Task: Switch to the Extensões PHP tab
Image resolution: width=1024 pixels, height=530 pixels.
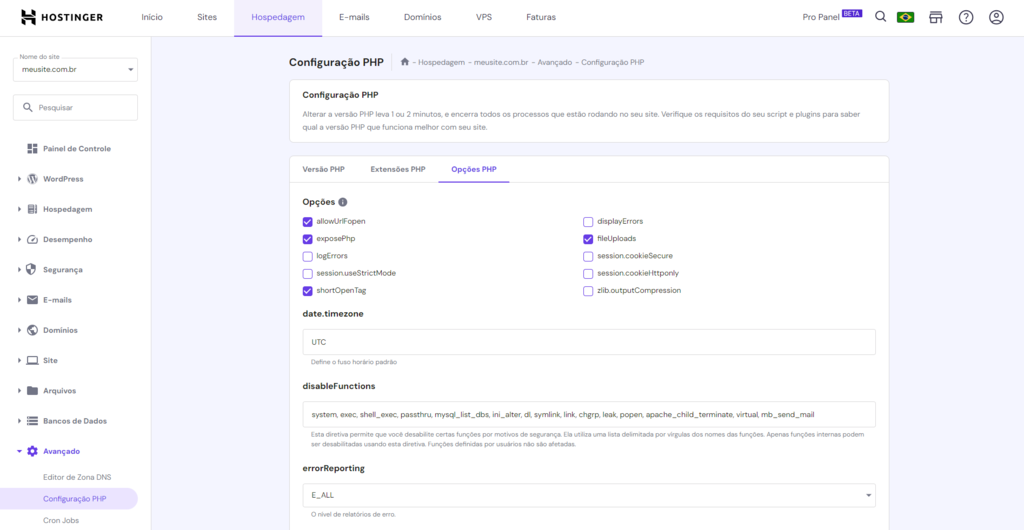Action: click(398, 169)
